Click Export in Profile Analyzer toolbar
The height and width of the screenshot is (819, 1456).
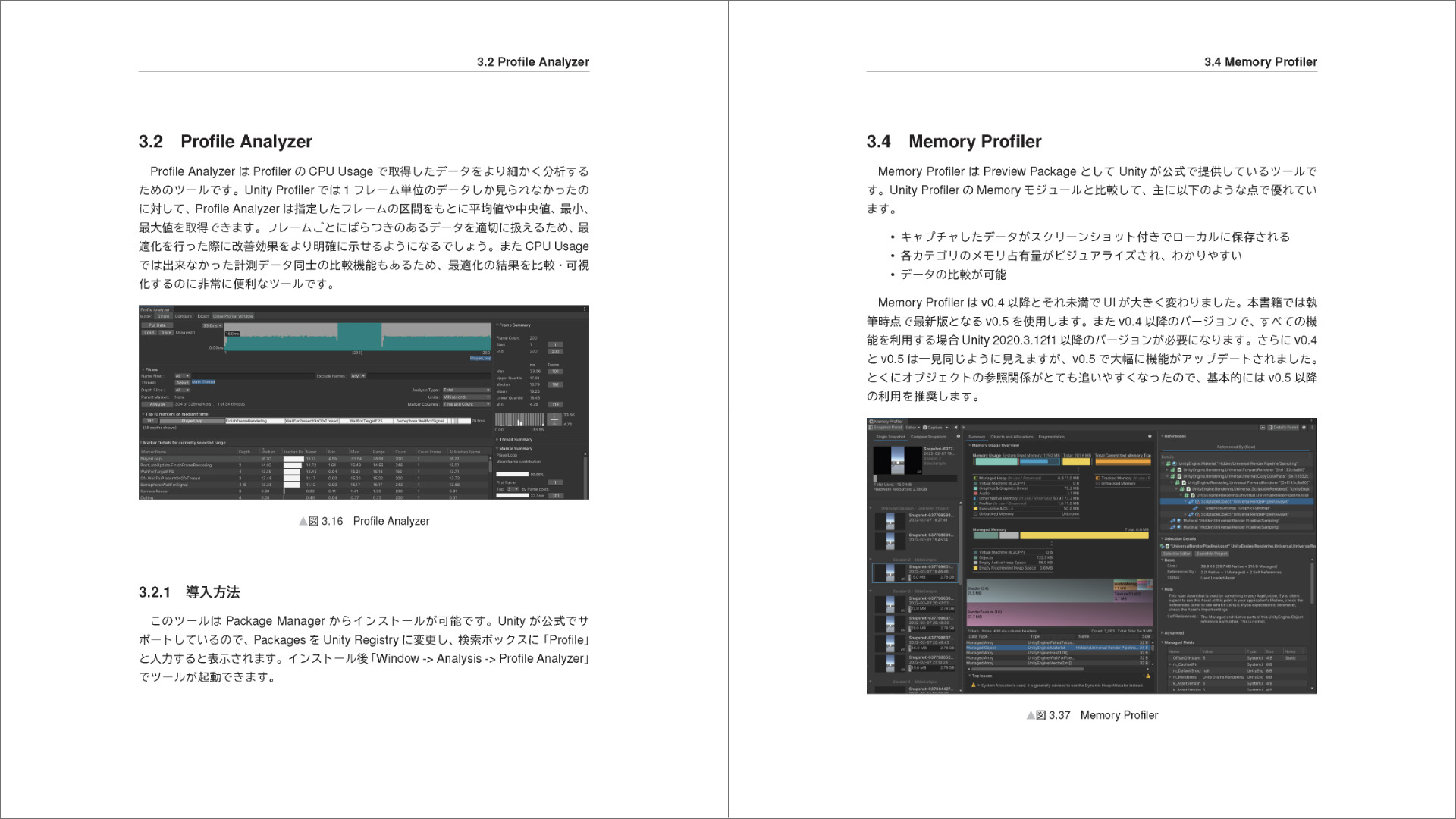coord(203,316)
